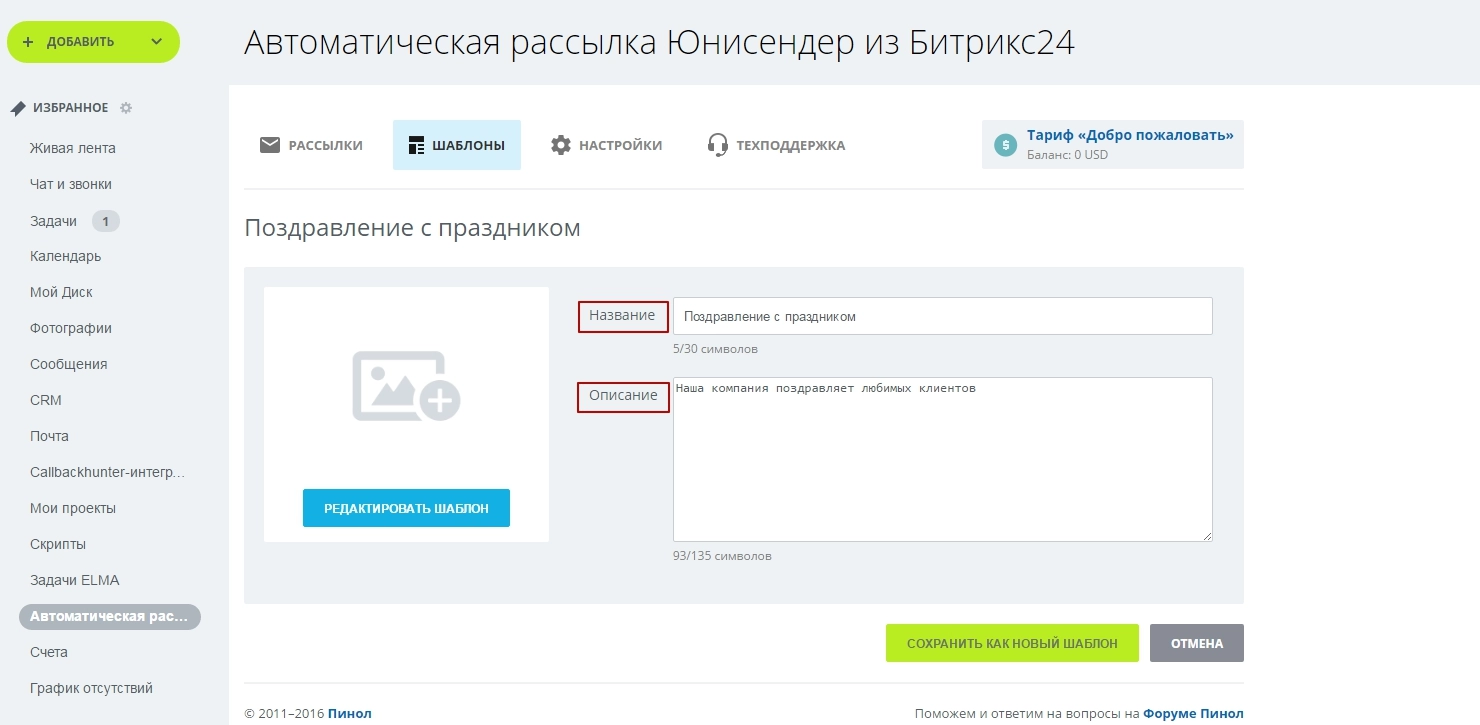Expand the Добавить dropdown arrow
Viewport: 1480px width, 725px height.
pos(156,42)
